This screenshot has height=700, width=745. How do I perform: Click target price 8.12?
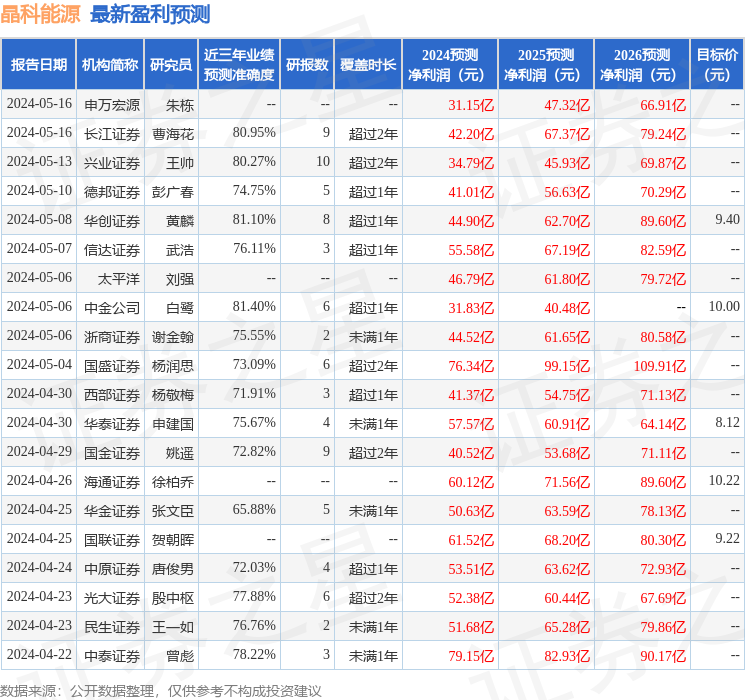(x=727, y=422)
